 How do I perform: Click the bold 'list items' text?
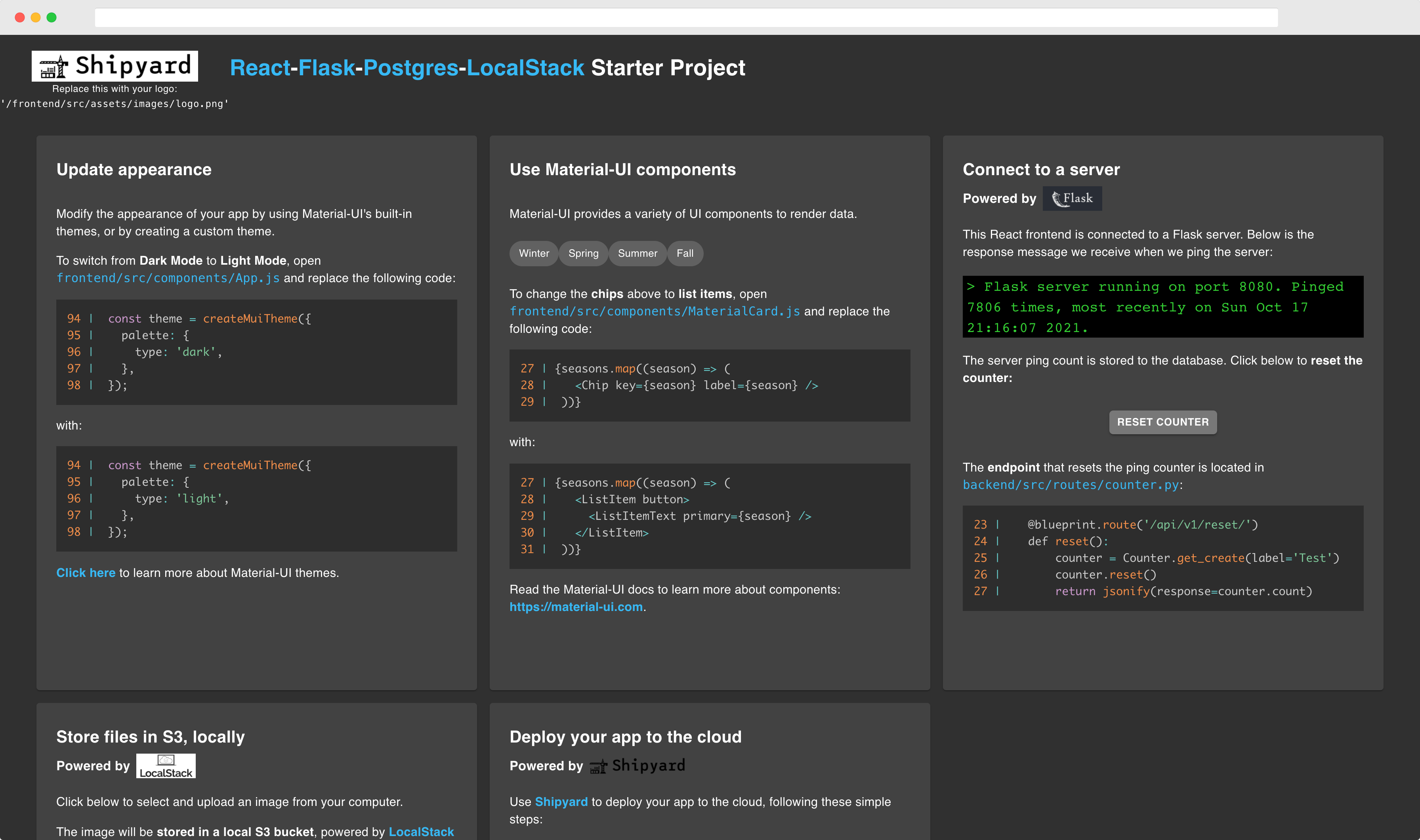pyautogui.click(x=705, y=294)
